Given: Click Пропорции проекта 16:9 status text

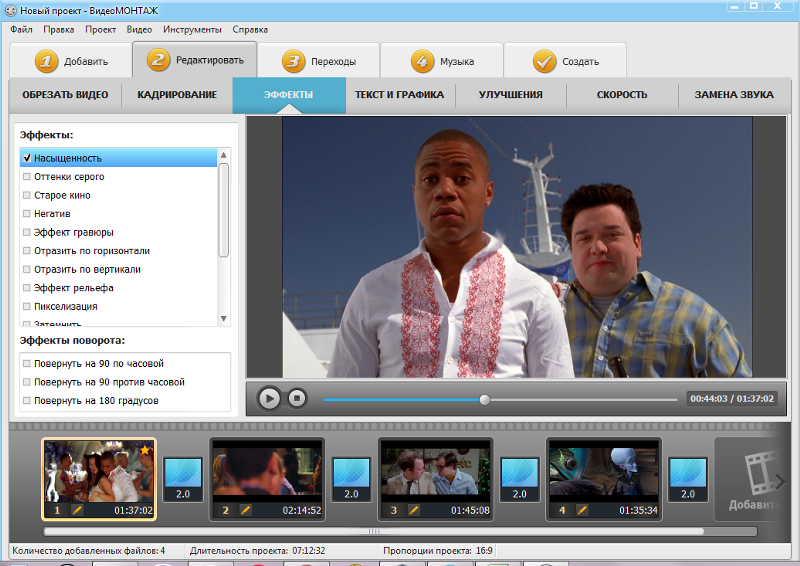Looking at the screenshot, I should [x=438, y=551].
